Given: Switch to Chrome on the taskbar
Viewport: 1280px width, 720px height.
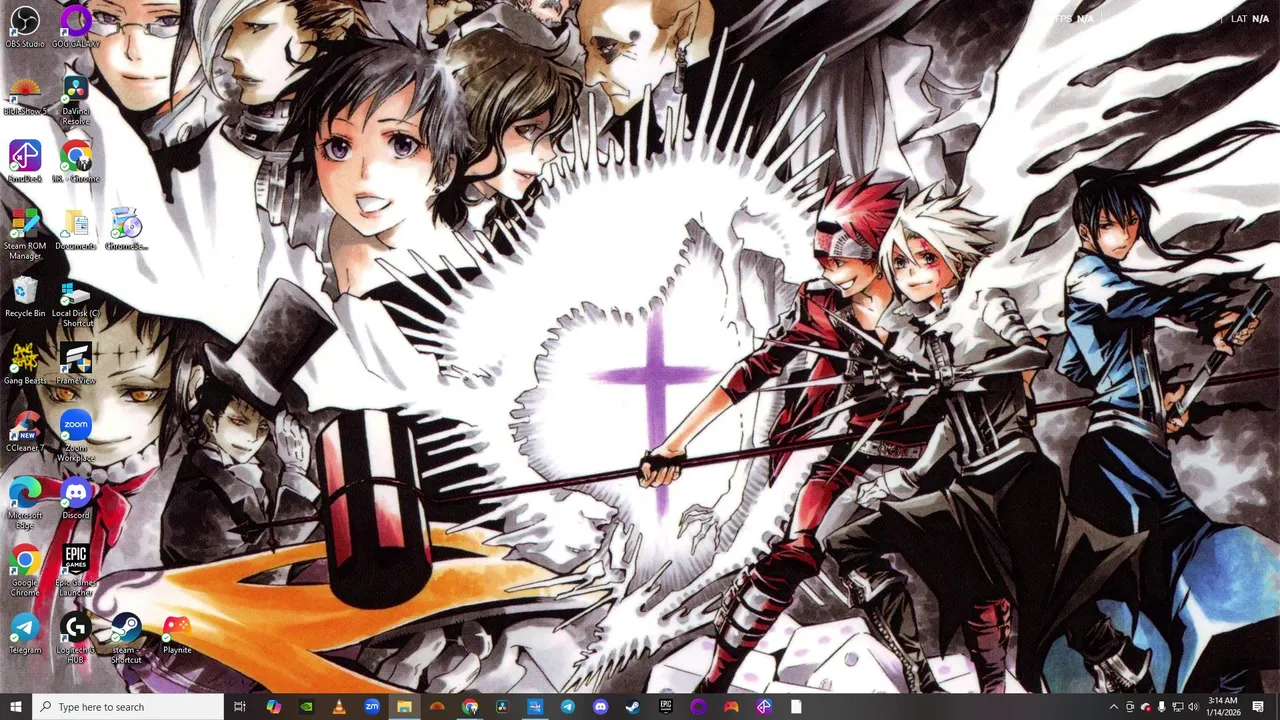Looking at the screenshot, I should 470,707.
